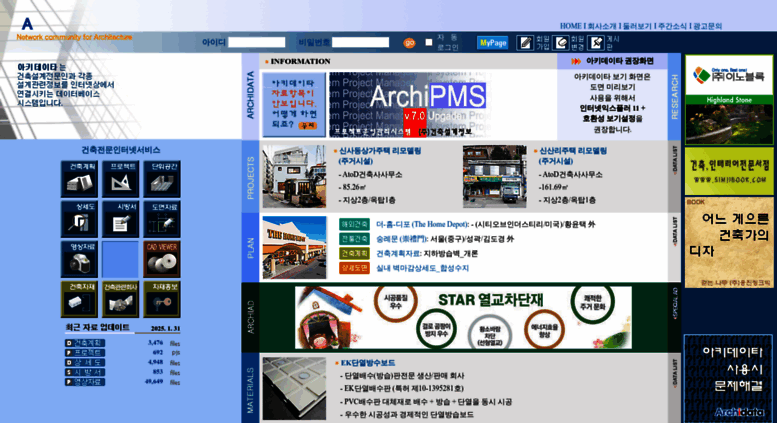Screen dimensions: 777x423
Task: Open 회사소개 in top menu
Action: coord(602,26)
